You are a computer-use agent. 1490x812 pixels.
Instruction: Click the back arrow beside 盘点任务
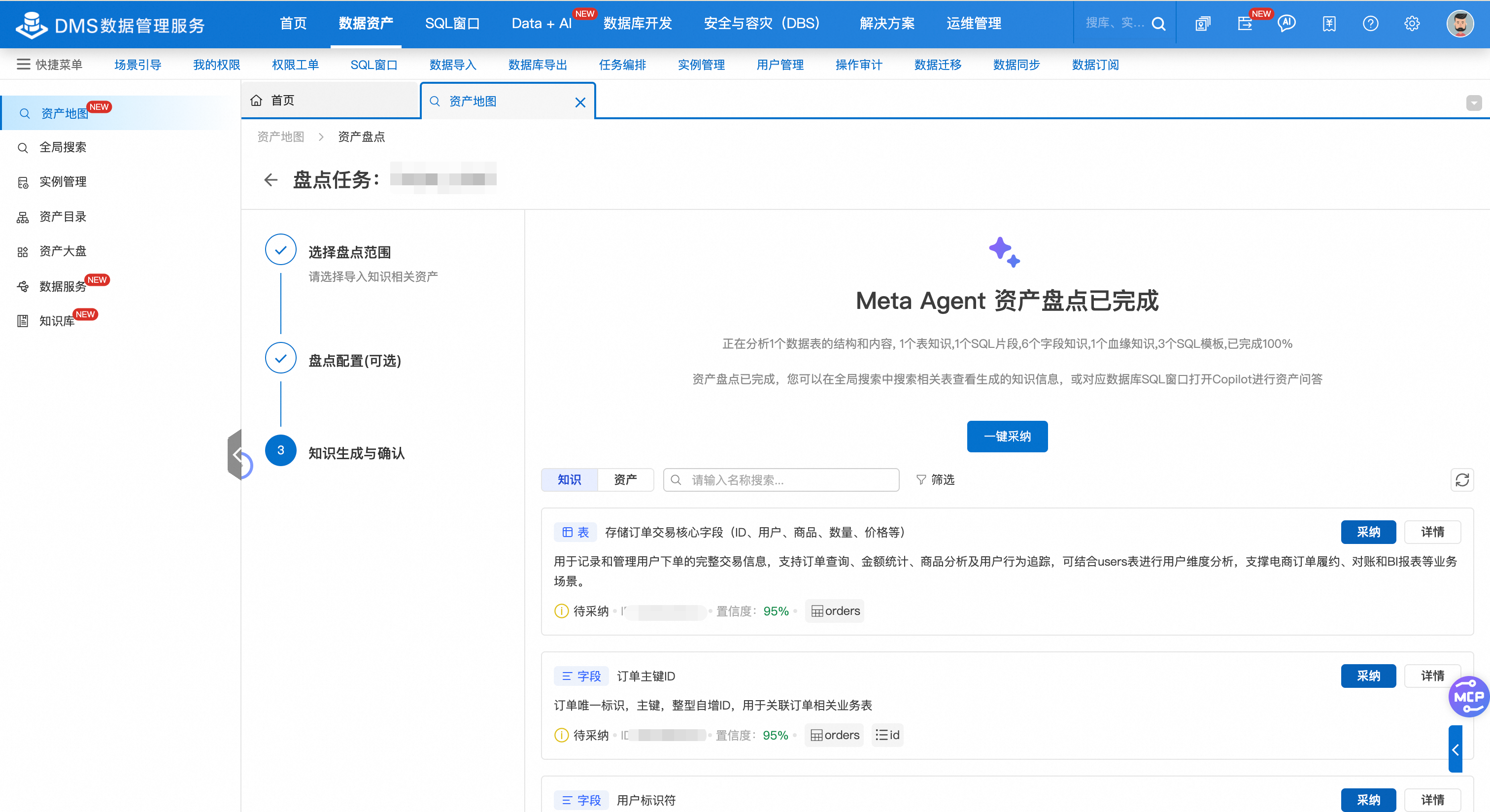[x=271, y=180]
